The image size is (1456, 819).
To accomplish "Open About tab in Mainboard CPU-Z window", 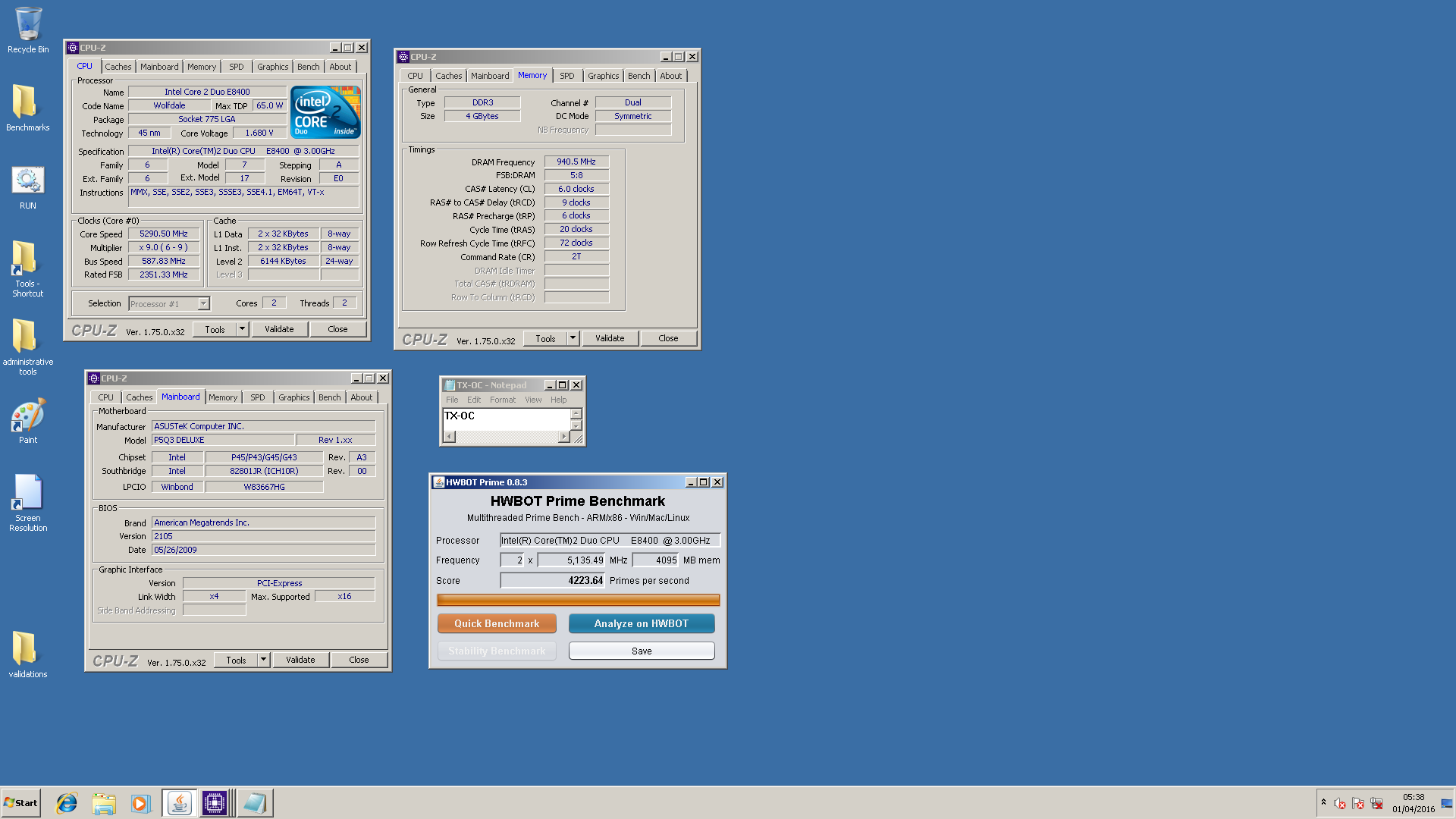I will click(361, 397).
